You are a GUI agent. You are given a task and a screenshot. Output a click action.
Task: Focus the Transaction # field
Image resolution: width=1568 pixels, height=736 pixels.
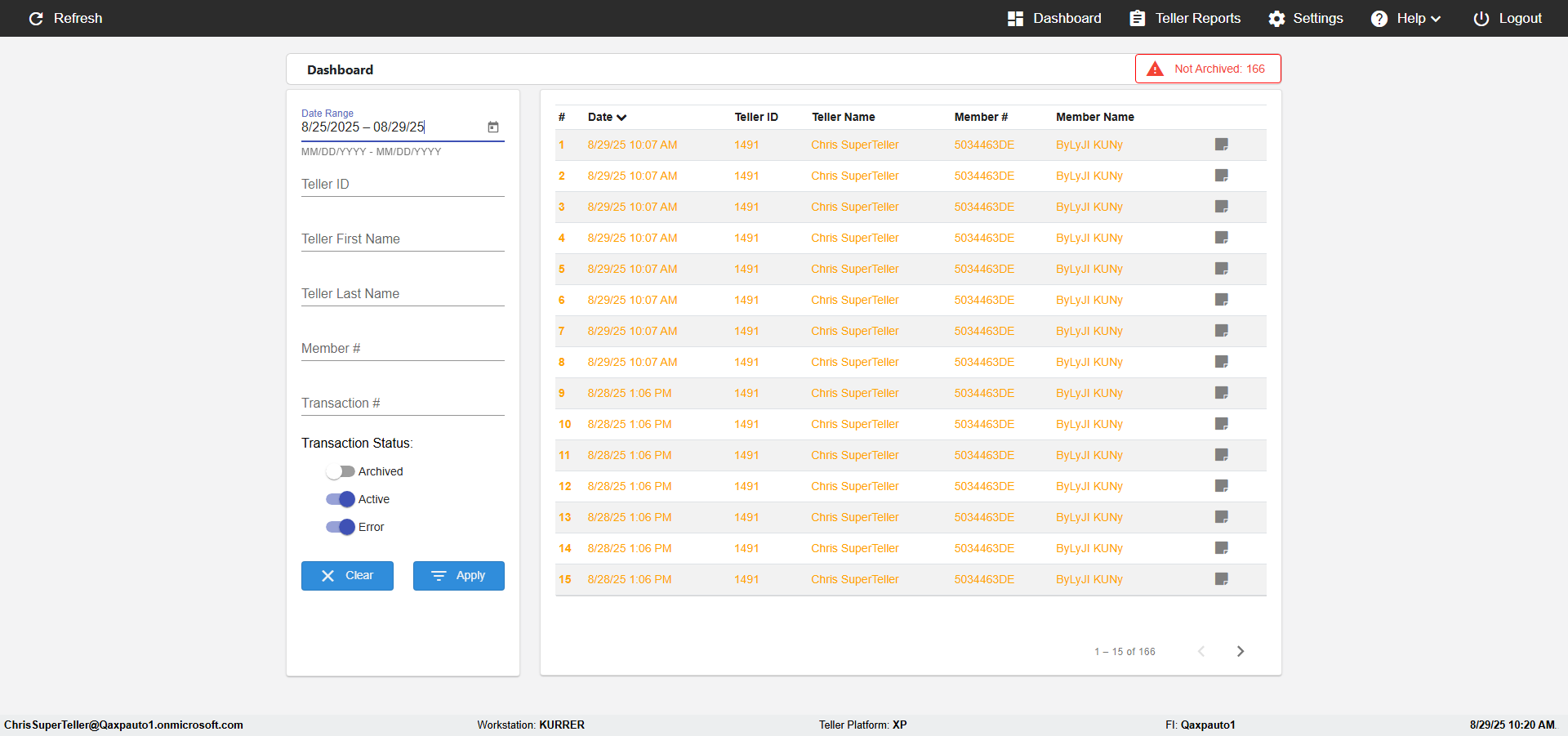402,404
